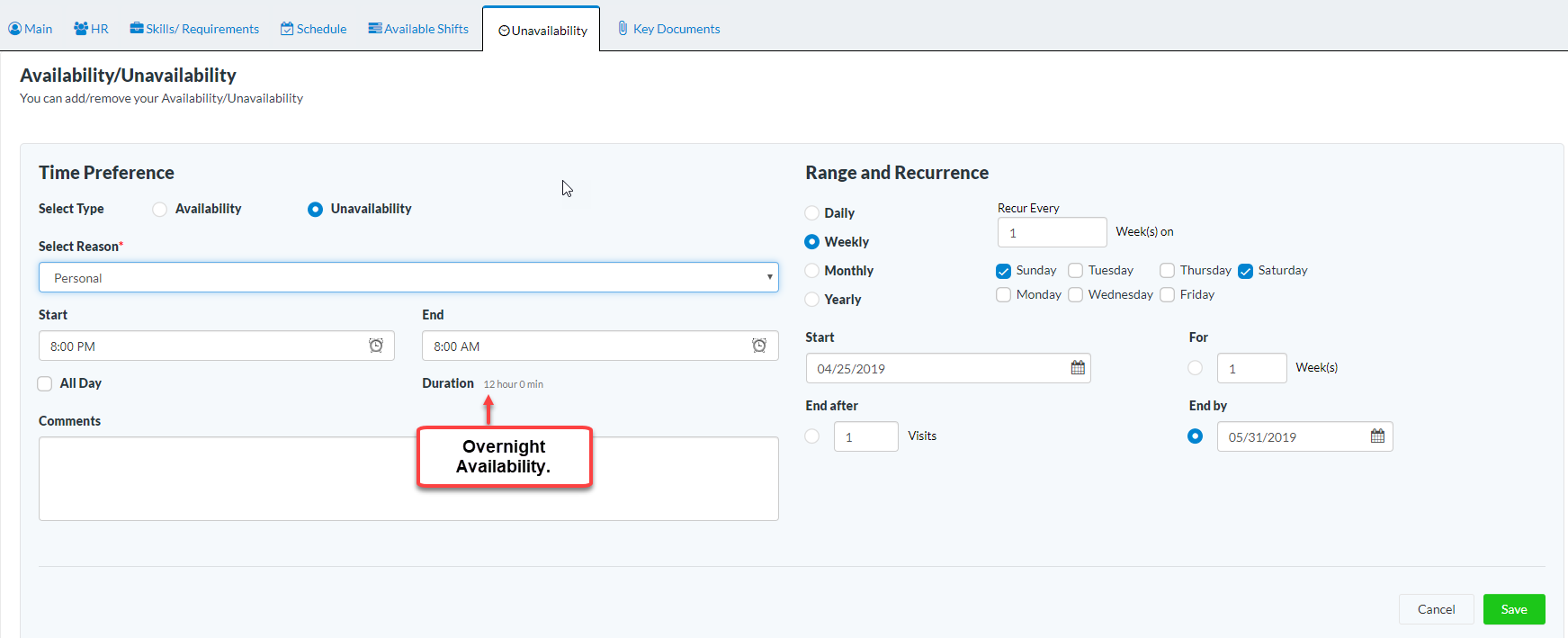The height and width of the screenshot is (638, 1568).
Task: Open calendar picker for range Start date
Action: click(1078, 368)
